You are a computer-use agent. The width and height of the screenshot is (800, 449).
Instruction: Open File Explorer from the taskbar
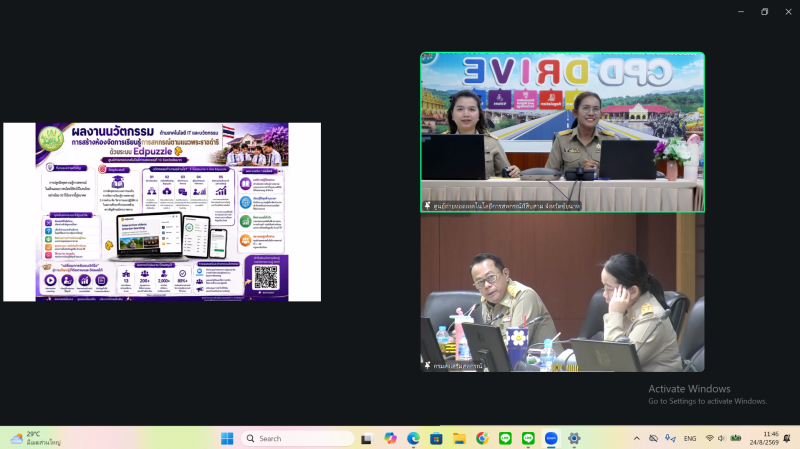(459, 438)
